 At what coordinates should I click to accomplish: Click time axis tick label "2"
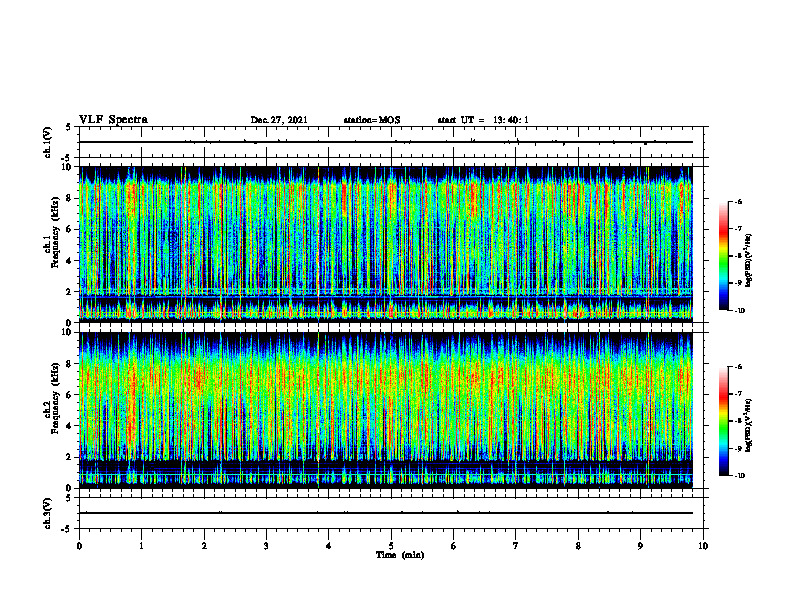(x=204, y=546)
